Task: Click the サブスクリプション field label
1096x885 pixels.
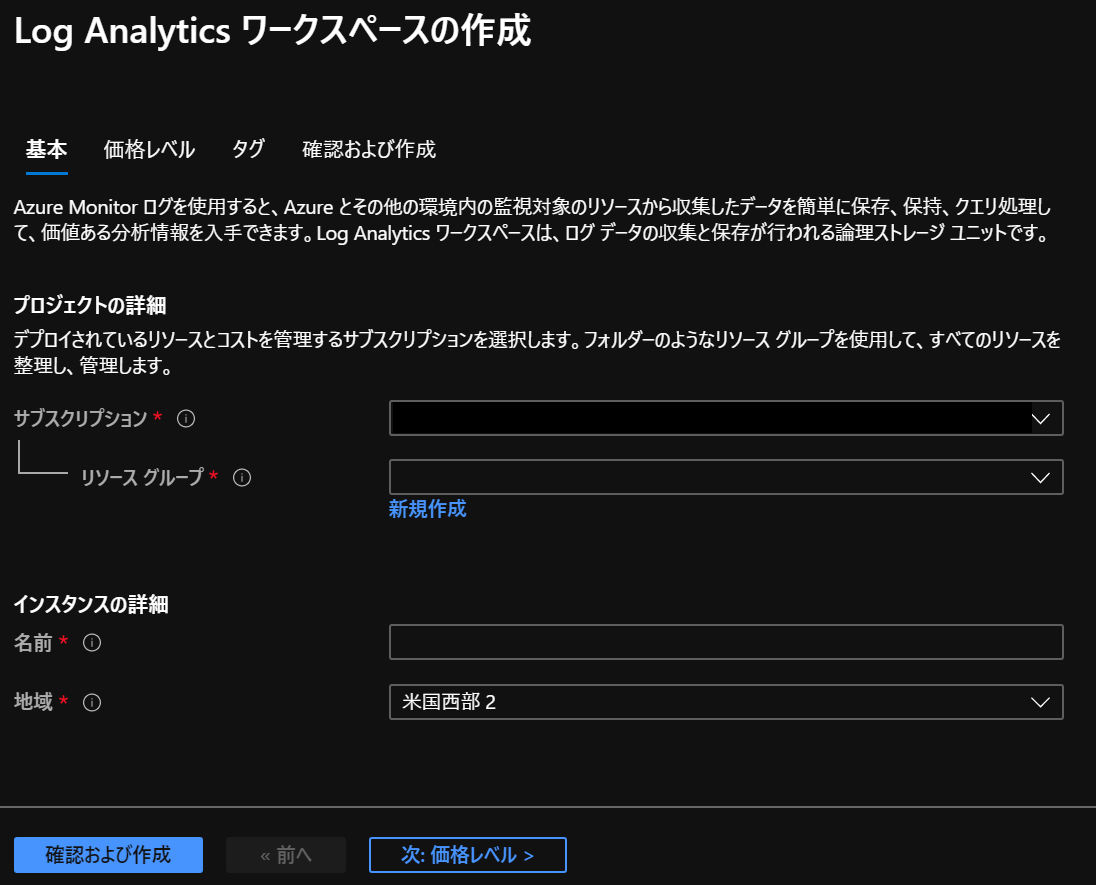Action: [80, 418]
